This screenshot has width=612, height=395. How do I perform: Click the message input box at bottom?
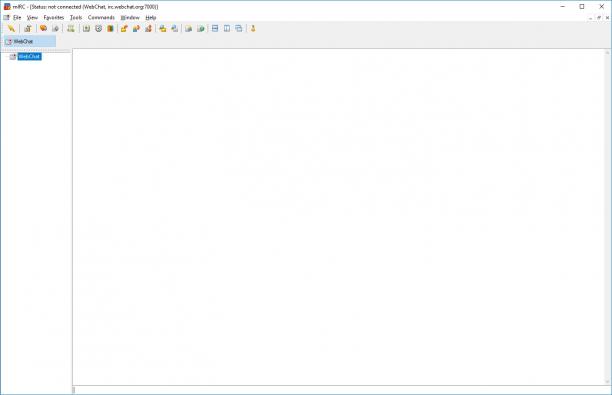coord(342,390)
